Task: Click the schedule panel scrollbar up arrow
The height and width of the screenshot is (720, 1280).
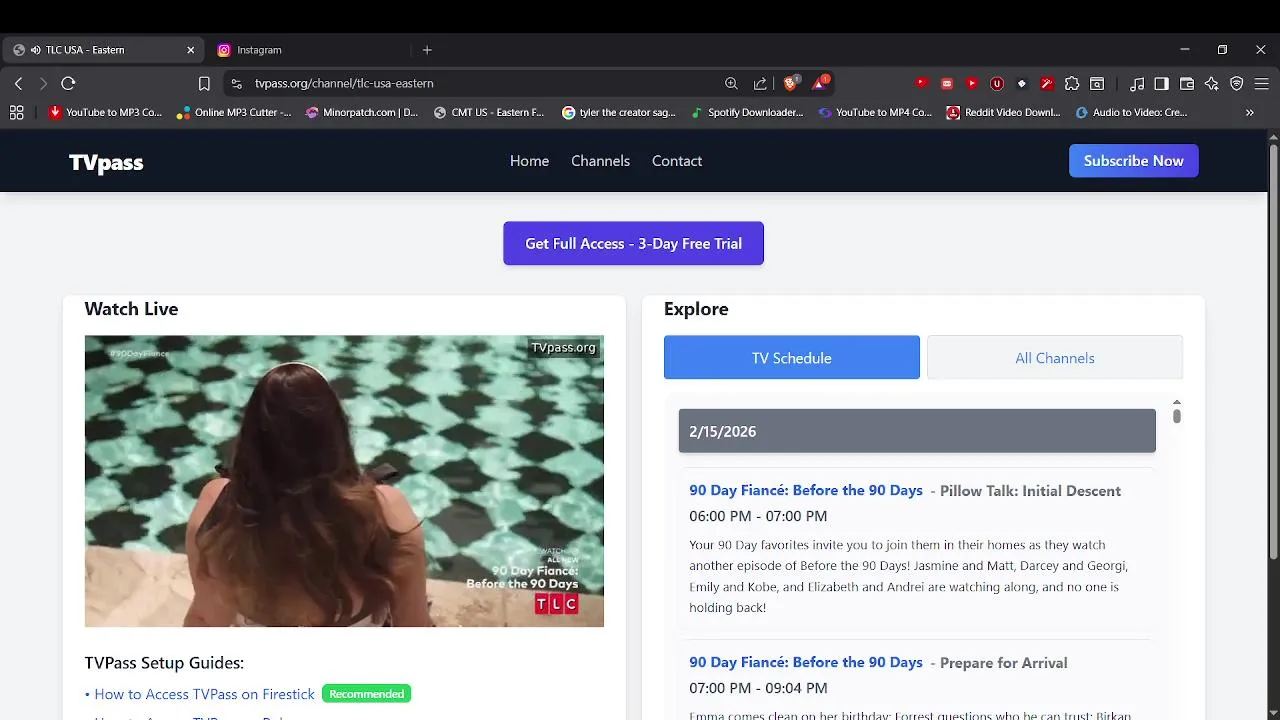Action: tap(1177, 402)
